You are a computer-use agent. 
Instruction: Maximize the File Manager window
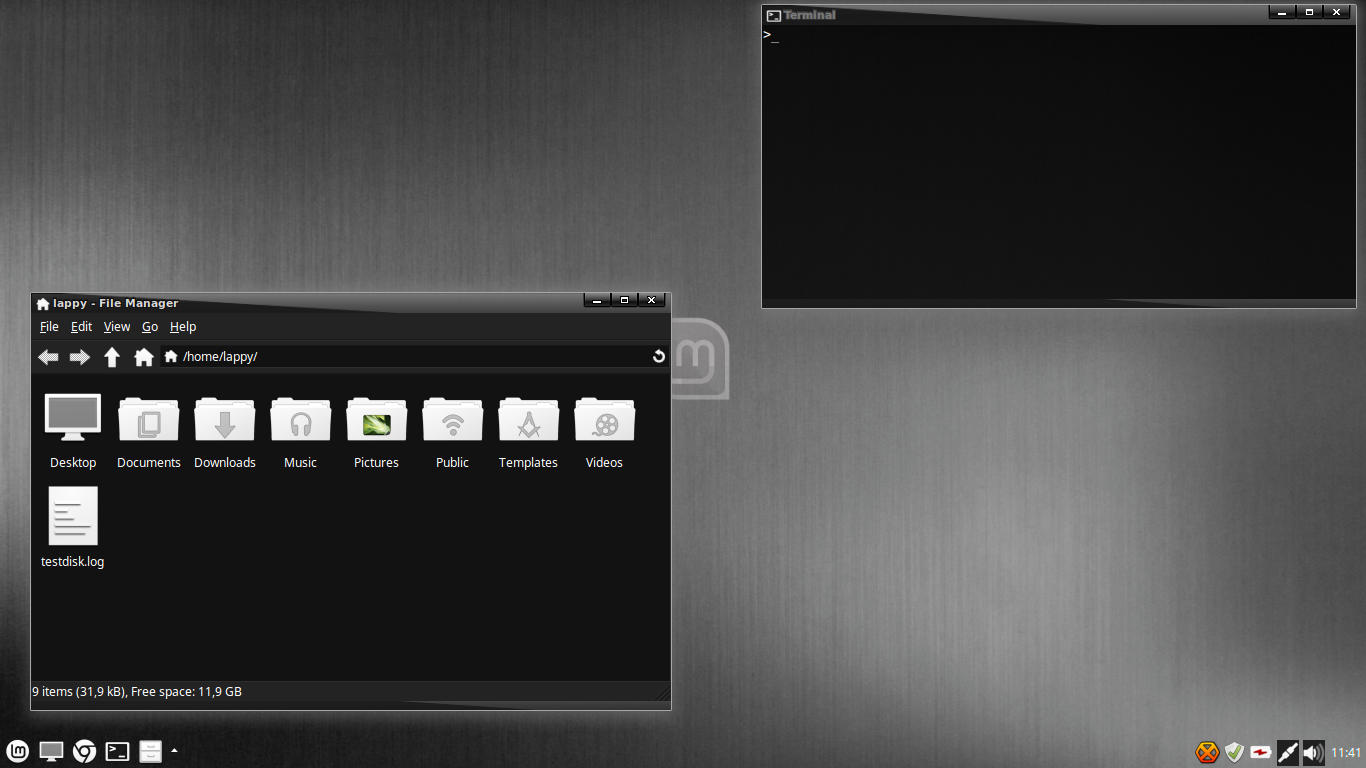(x=625, y=300)
